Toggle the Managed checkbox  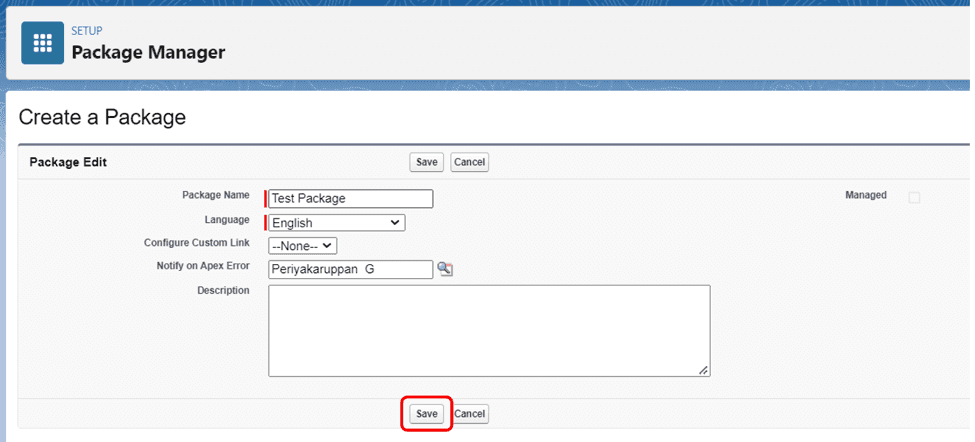tap(914, 198)
